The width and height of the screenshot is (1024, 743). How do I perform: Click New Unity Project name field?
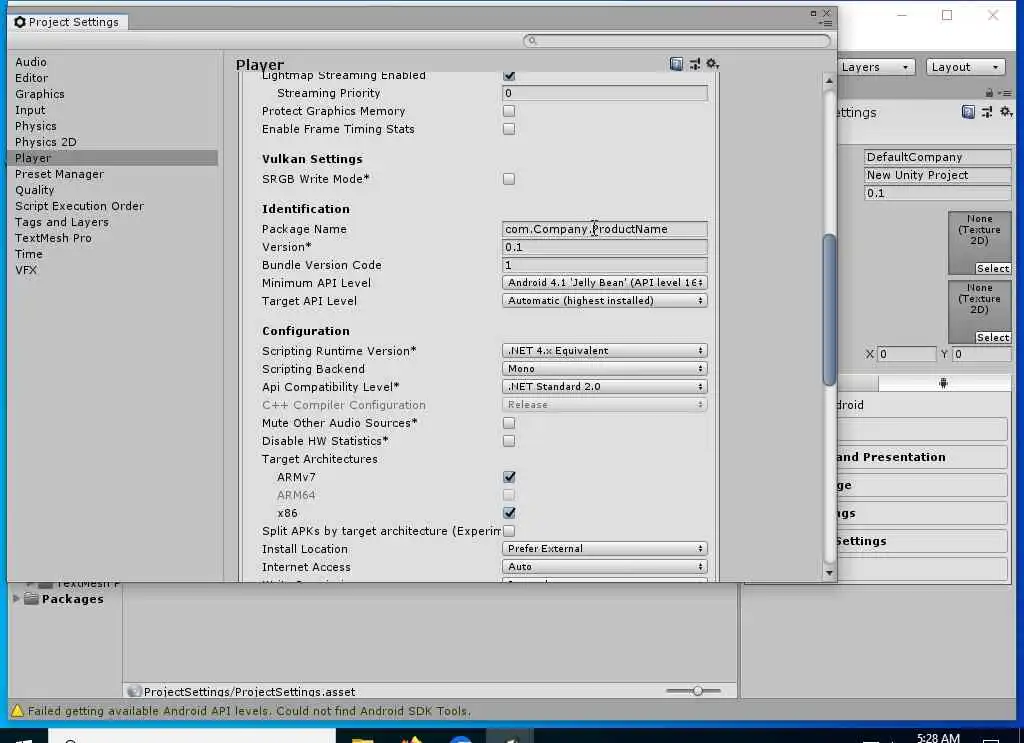pos(938,176)
